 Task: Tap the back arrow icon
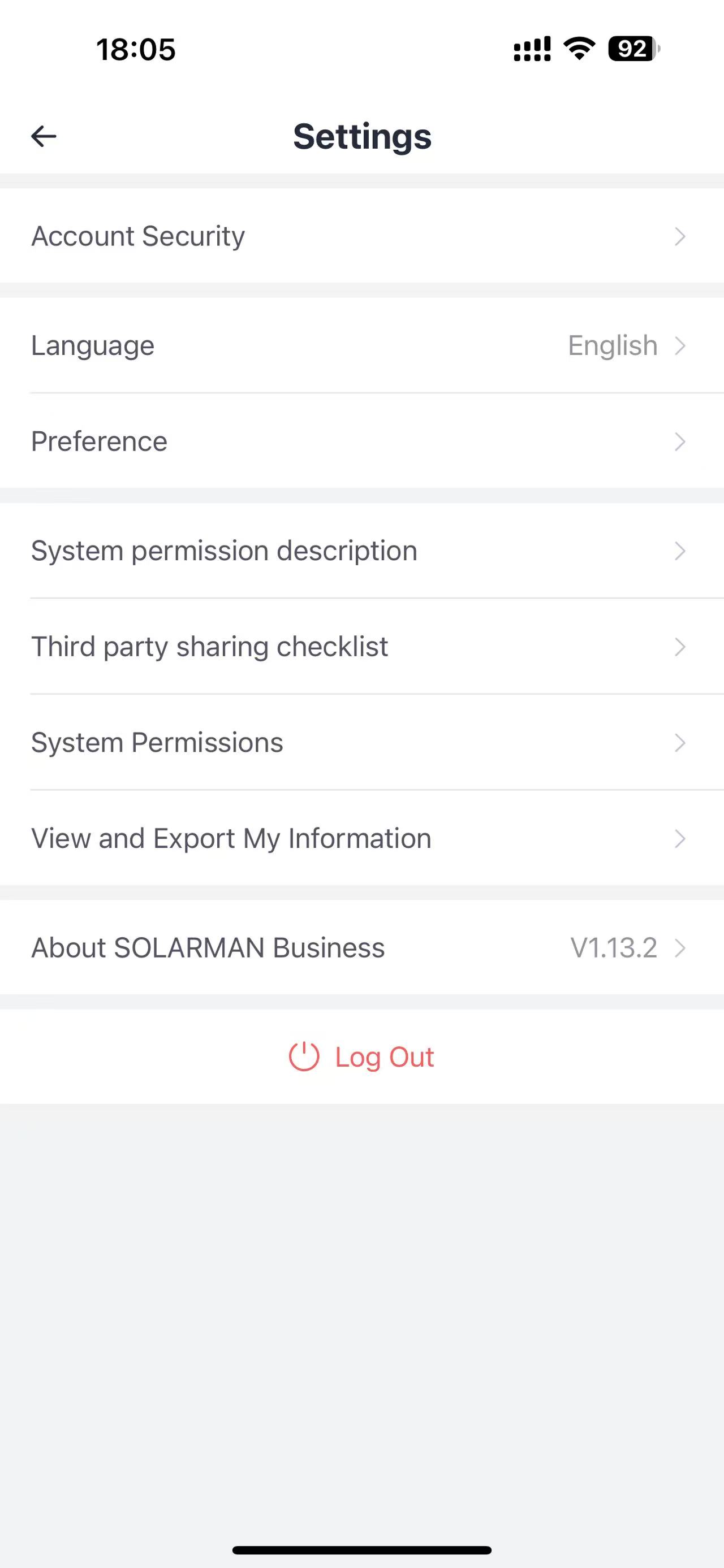coord(44,136)
